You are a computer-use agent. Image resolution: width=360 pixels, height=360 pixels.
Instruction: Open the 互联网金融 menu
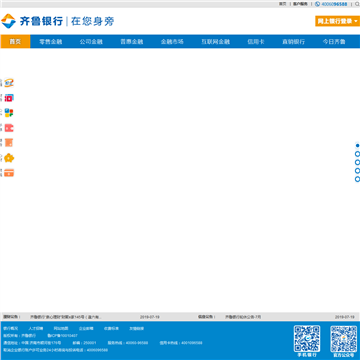[x=216, y=42]
